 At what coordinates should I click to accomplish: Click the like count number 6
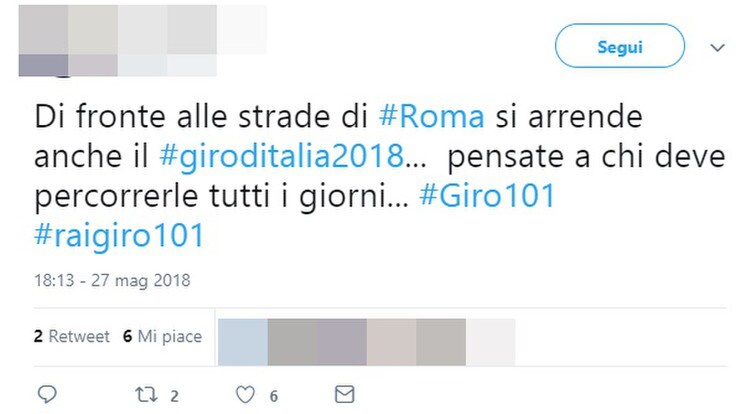coord(274,396)
